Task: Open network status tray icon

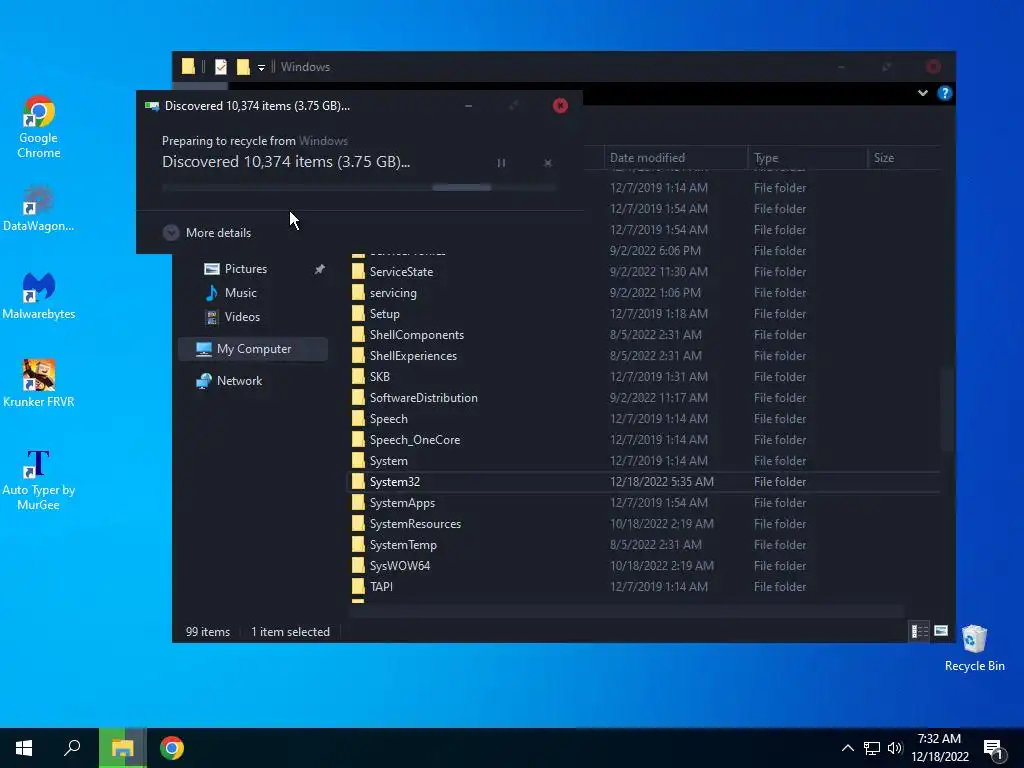Action: click(x=872, y=748)
